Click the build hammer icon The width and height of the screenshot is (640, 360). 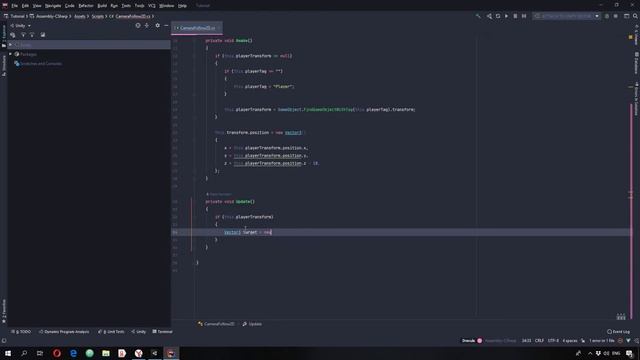(478, 16)
